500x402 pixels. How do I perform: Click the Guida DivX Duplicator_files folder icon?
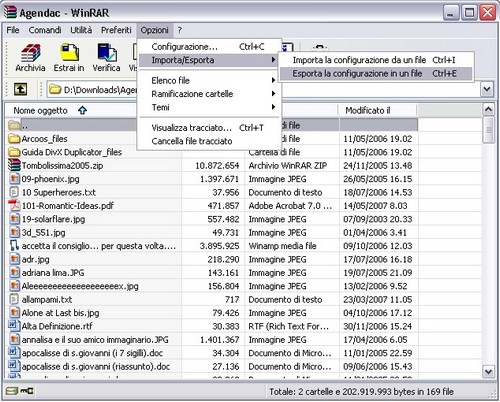coord(14,152)
